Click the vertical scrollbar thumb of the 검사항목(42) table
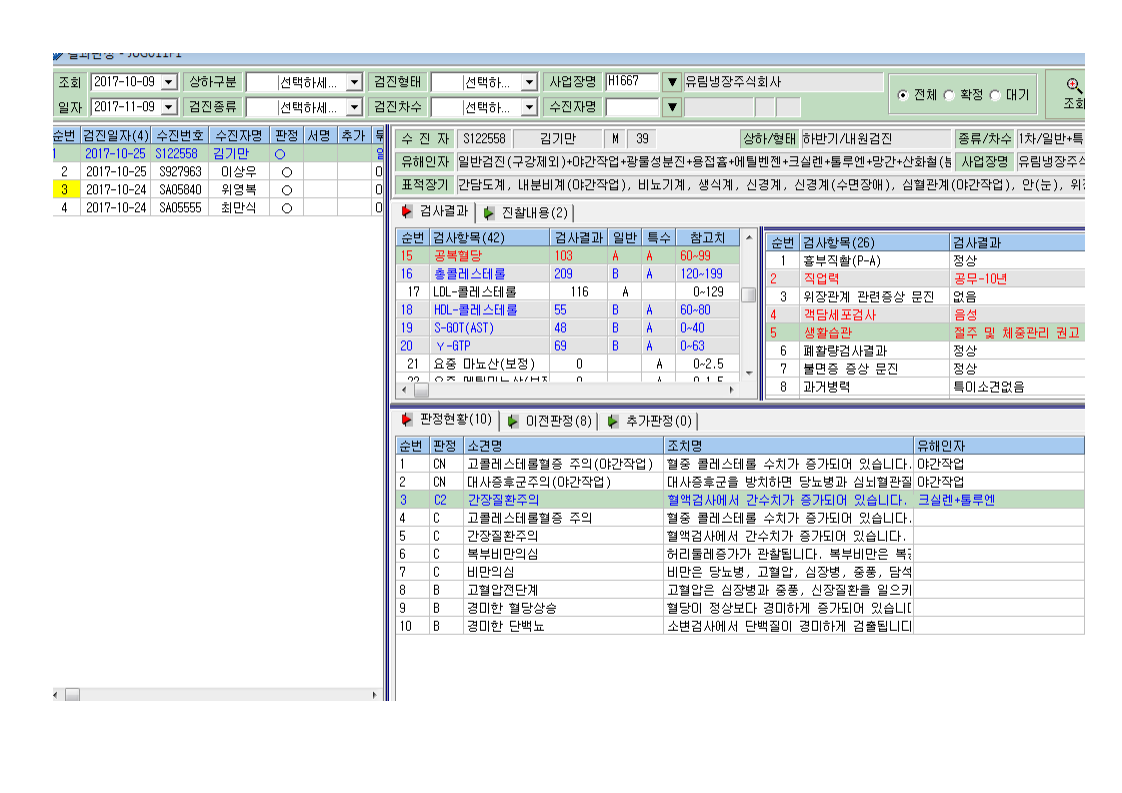This screenshot has width=1122, height=793. coord(748,295)
